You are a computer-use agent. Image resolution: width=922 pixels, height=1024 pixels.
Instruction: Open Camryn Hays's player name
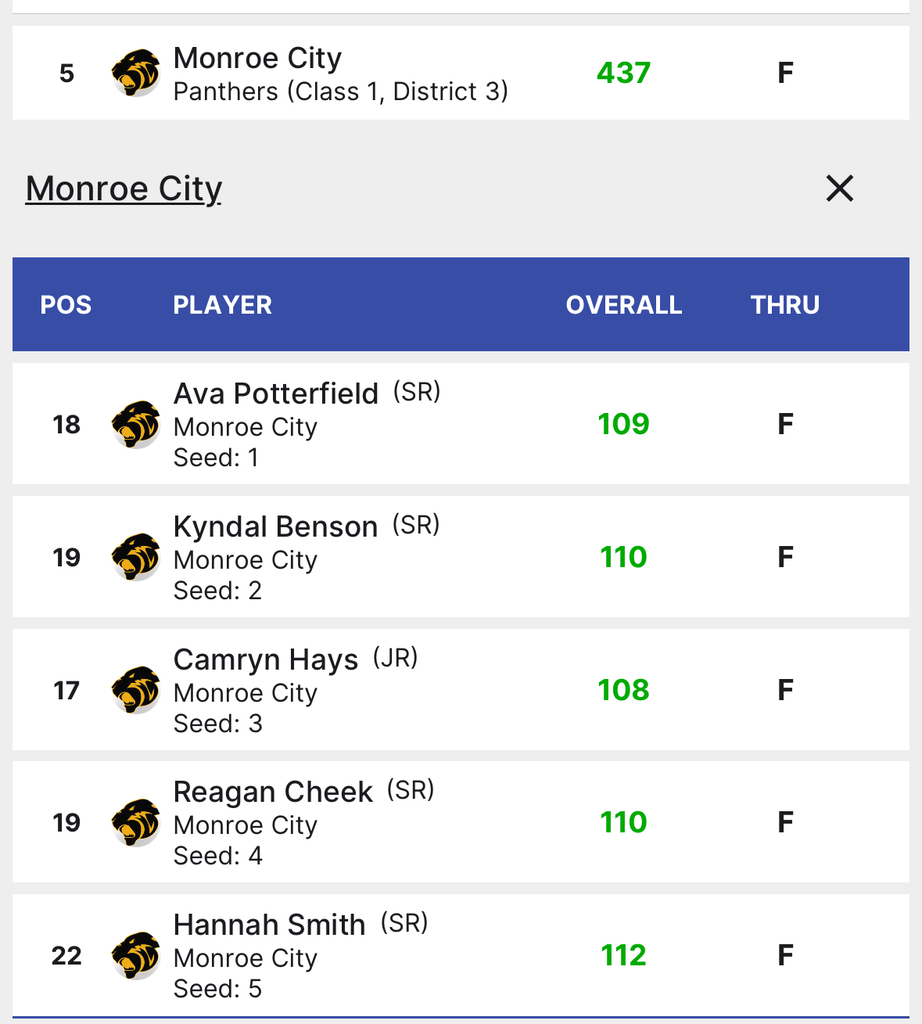[x=265, y=660]
